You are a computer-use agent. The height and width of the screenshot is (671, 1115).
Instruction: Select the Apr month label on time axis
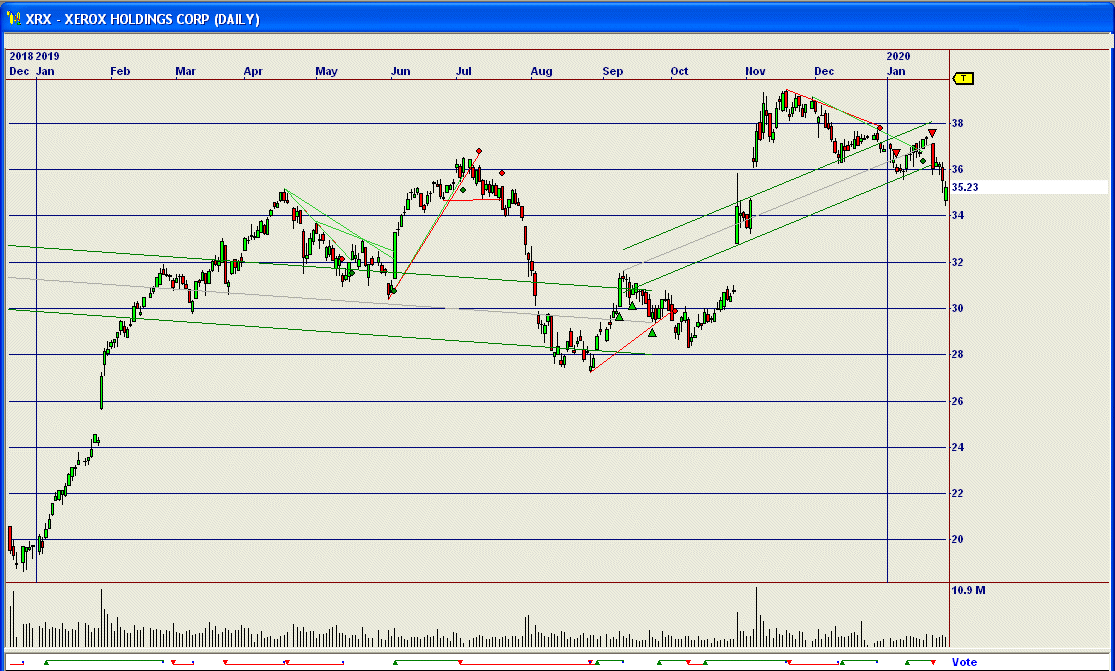(x=253, y=71)
